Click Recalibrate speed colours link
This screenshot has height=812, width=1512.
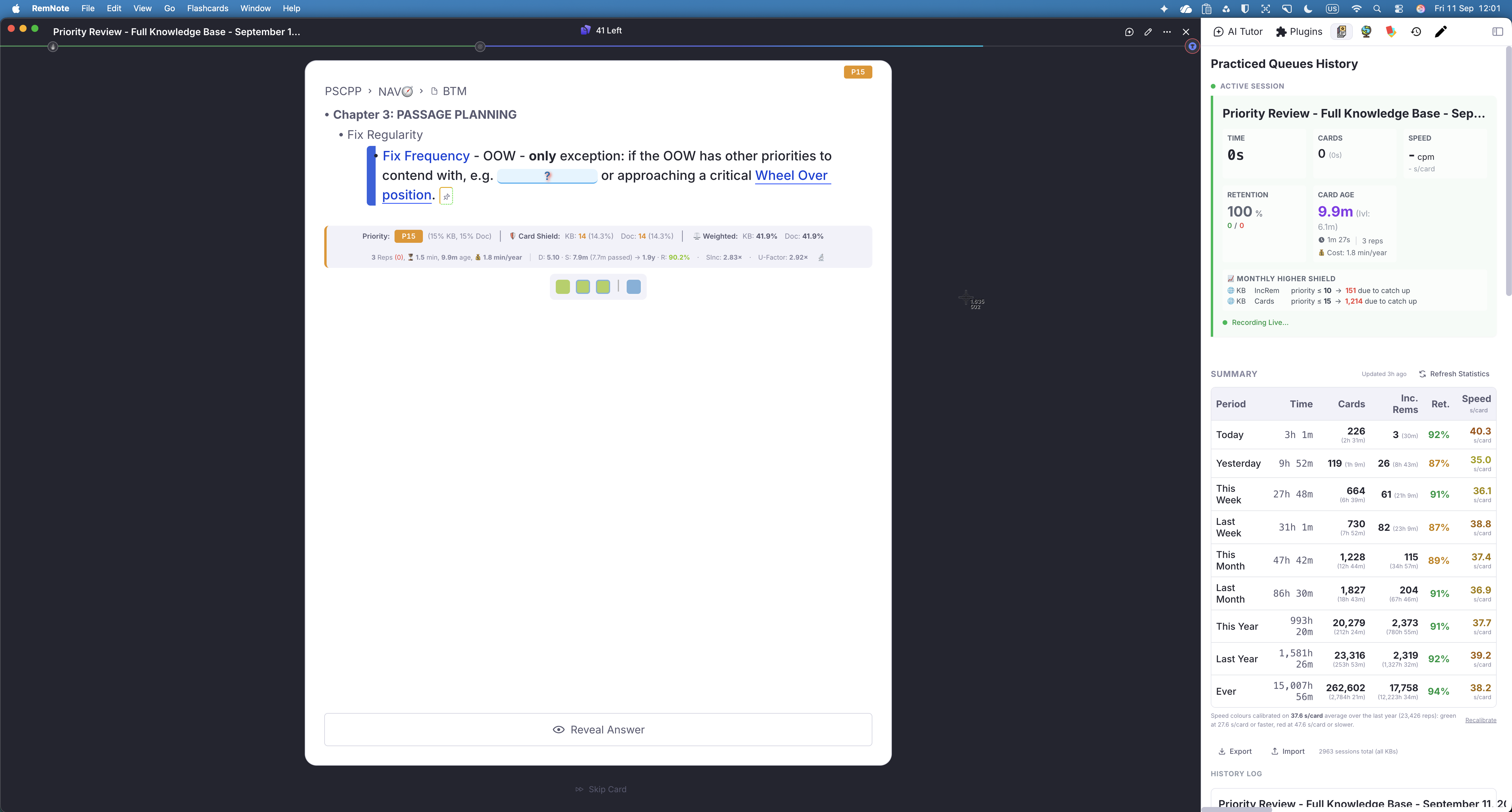click(1480, 720)
